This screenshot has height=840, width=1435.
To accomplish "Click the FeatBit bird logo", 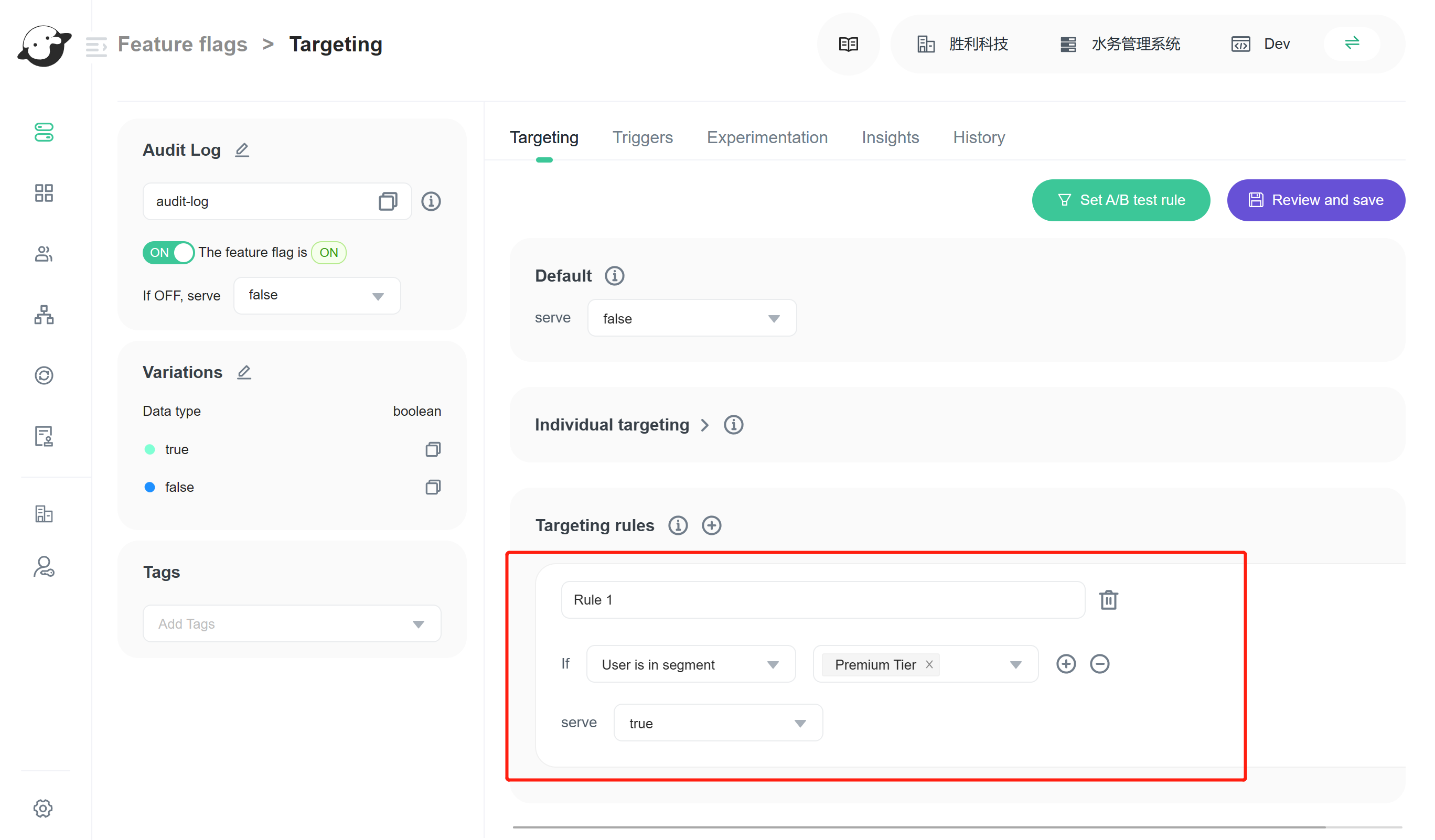I will [x=45, y=46].
